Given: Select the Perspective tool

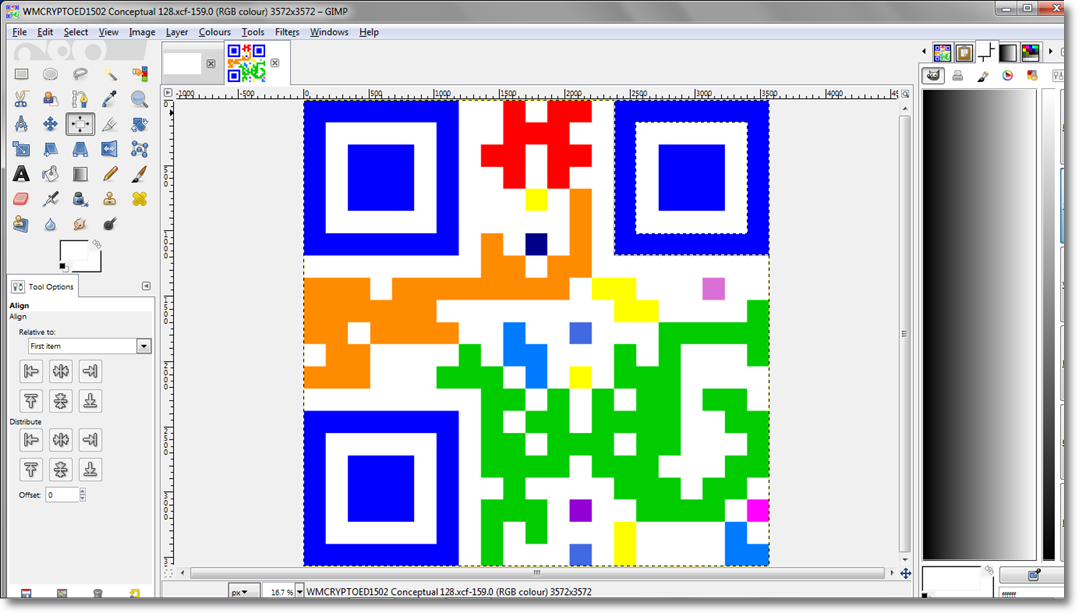Looking at the screenshot, I should coord(80,149).
